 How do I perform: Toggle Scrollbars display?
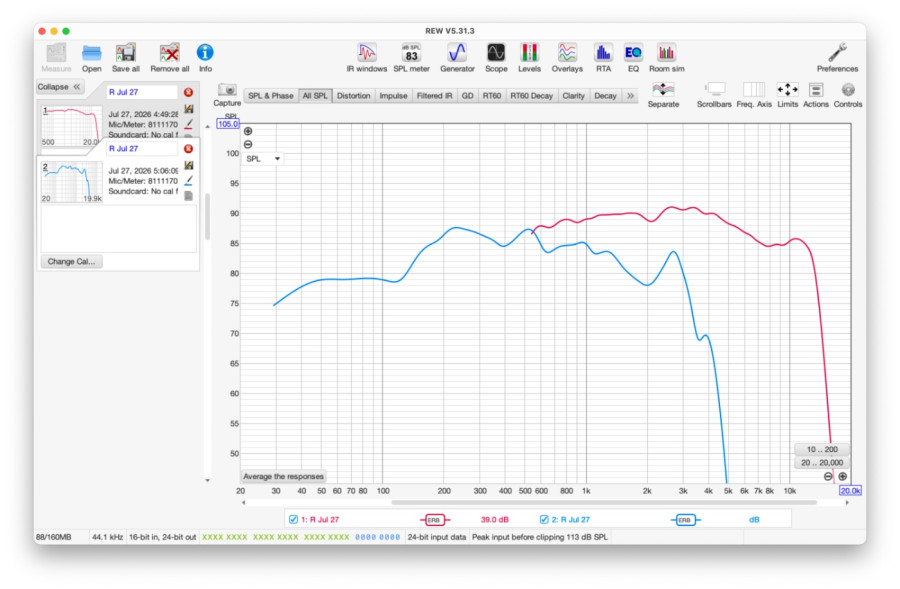point(714,95)
